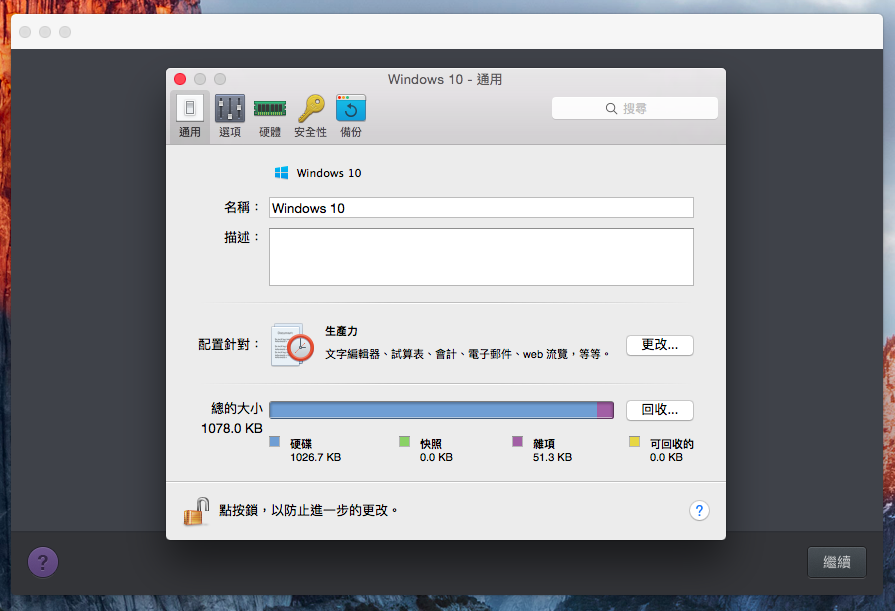The height and width of the screenshot is (611, 895).
Task: Click the green 快照 legend swatch
Action: pyautogui.click(x=405, y=441)
